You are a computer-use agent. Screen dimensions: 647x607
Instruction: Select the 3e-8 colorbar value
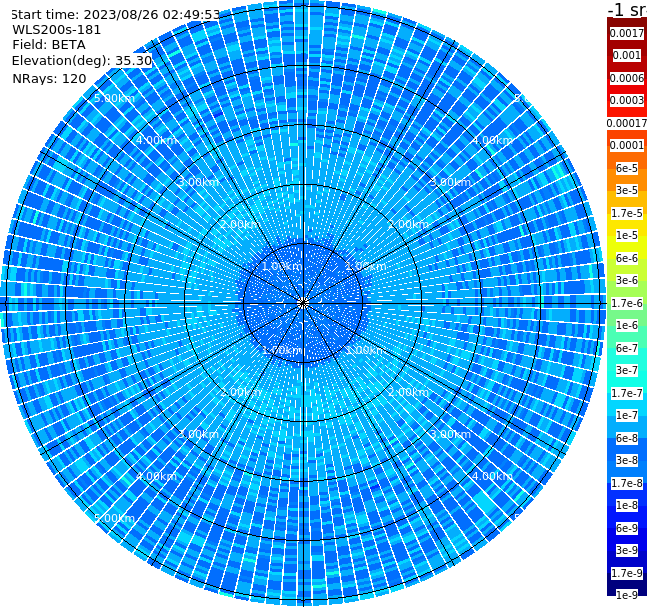pos(627,460)
